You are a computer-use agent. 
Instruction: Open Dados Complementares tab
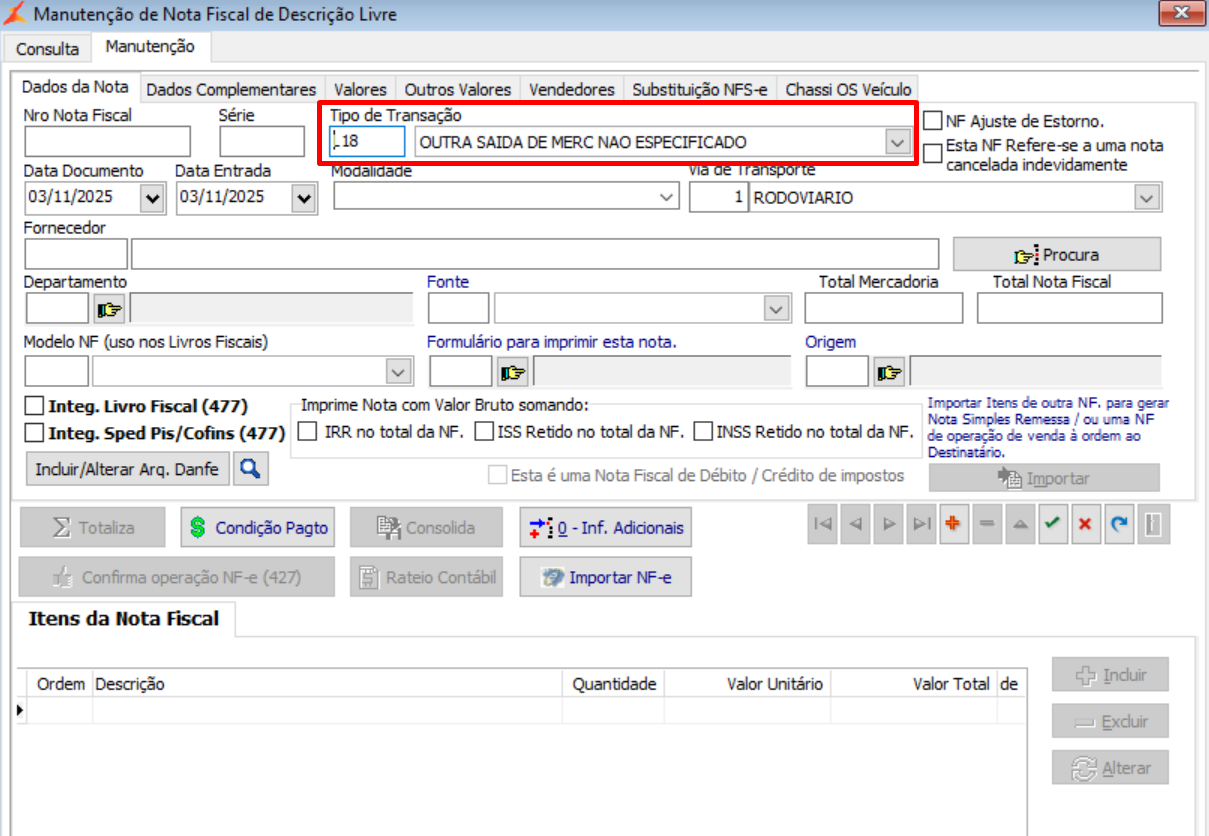click(231, 89)
